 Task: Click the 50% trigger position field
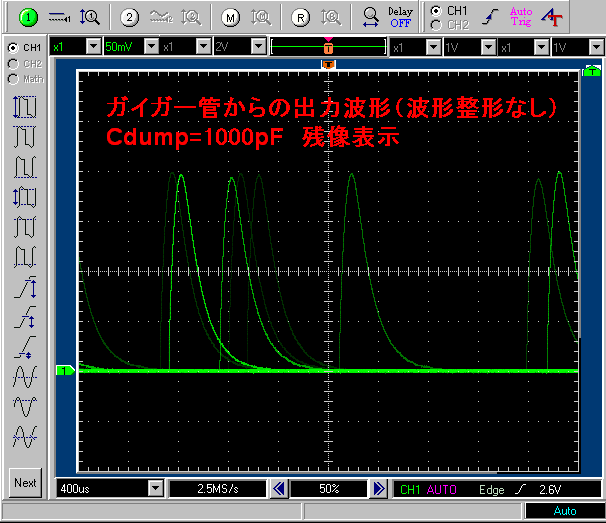tap(329, 489)
